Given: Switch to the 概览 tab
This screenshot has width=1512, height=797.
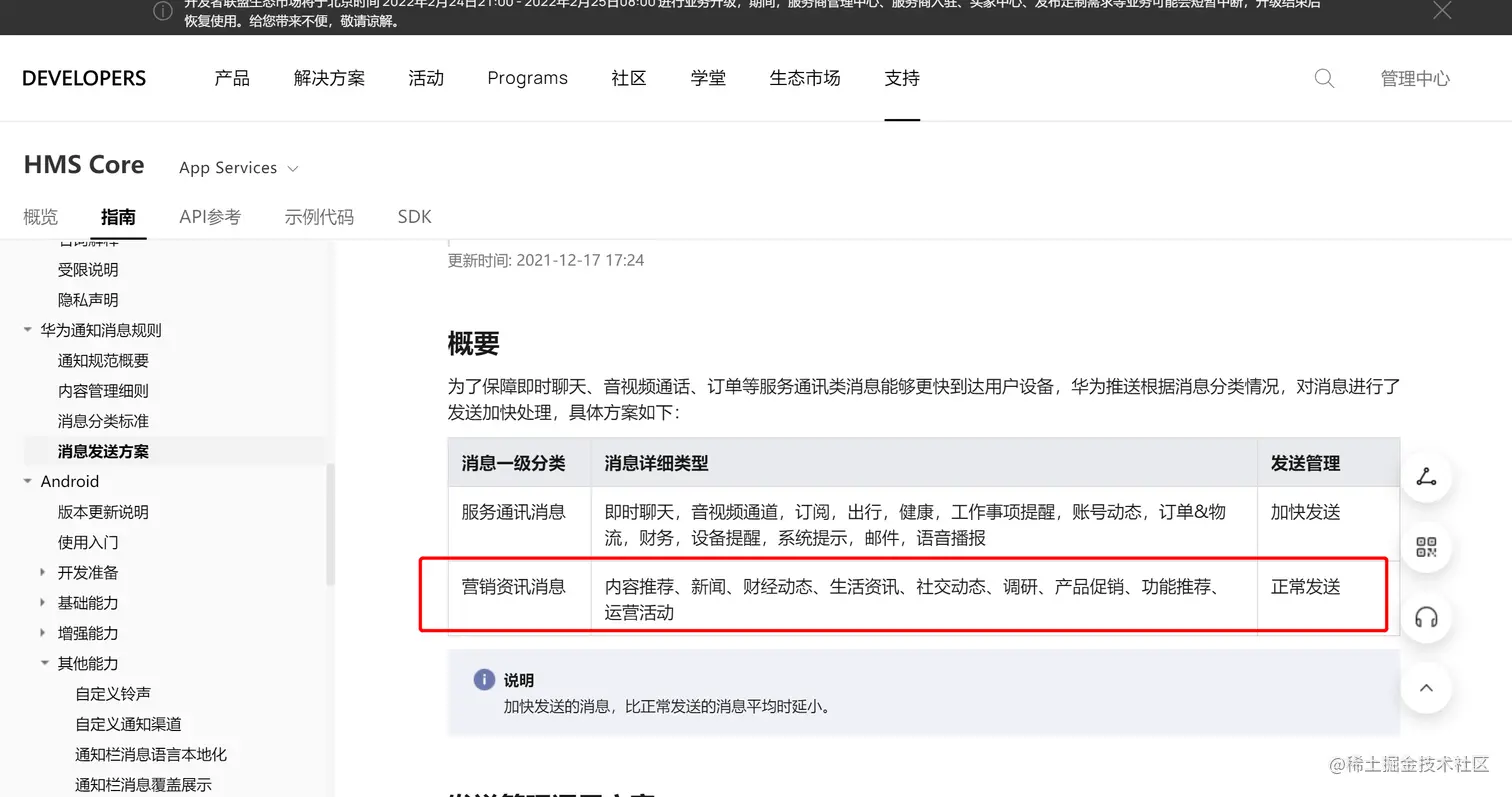Looking at the screenshot, I should (x=40, y=216).
